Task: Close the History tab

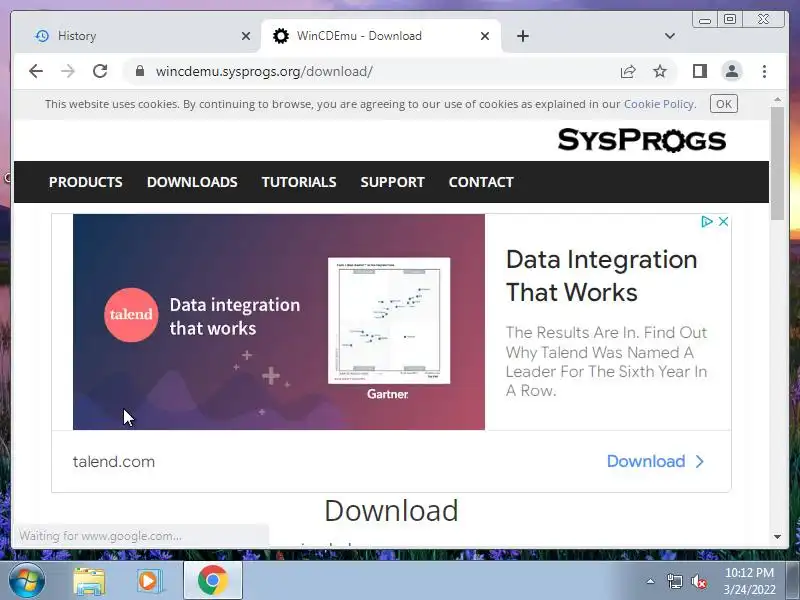Action: tap(245, 36)
